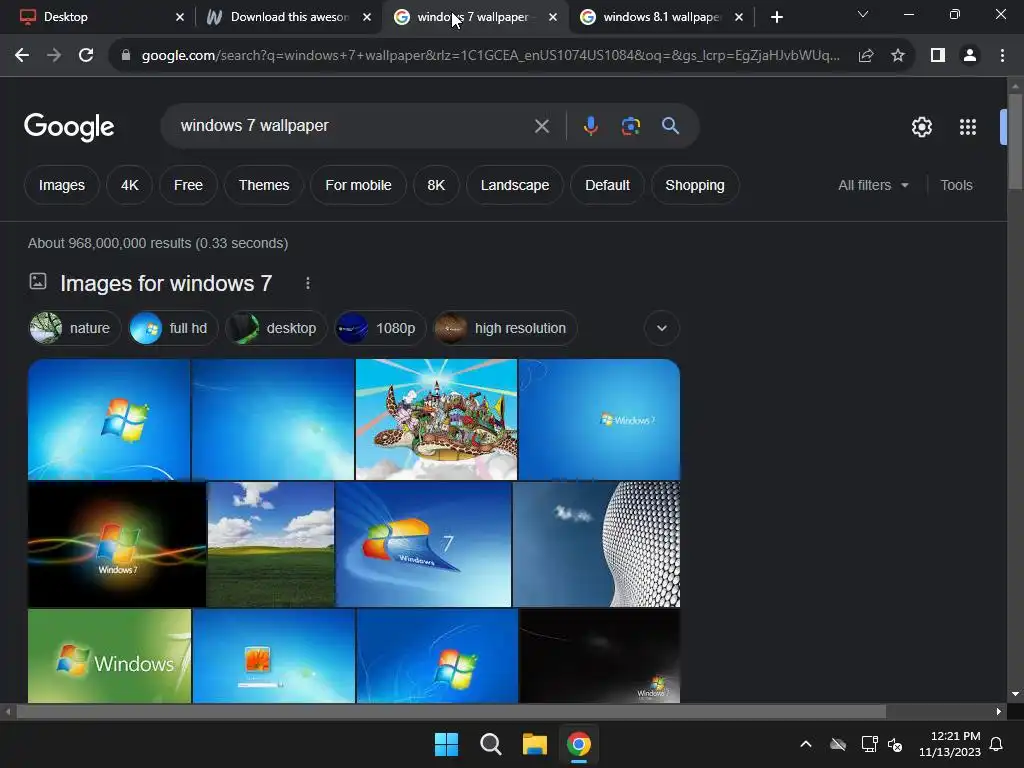Open Google apps grid

coord(968,127)
